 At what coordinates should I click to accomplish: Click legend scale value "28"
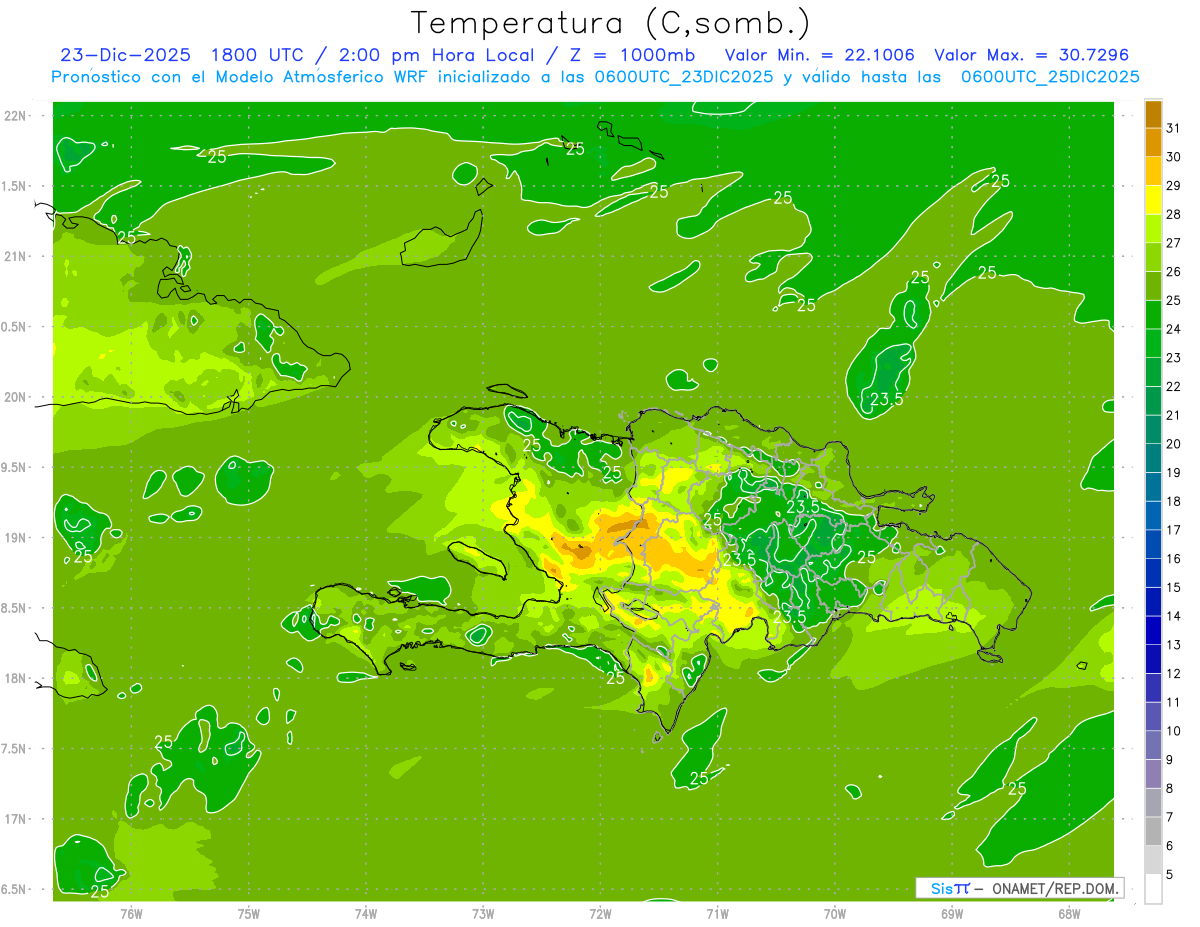tap(1174, 214)
